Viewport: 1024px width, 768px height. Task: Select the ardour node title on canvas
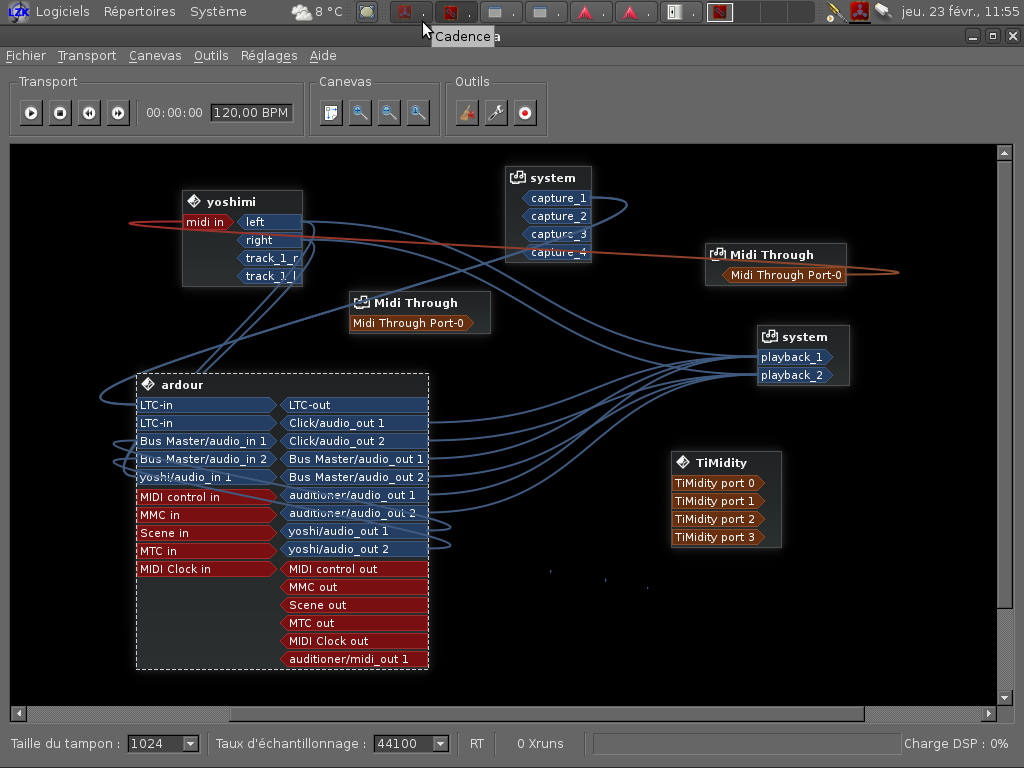tap(182, 385)
